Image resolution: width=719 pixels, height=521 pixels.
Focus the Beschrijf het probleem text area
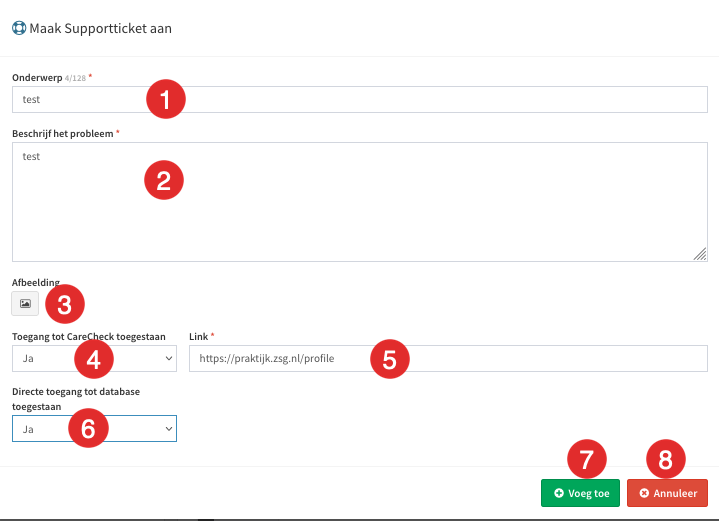[x=360, y=202]
